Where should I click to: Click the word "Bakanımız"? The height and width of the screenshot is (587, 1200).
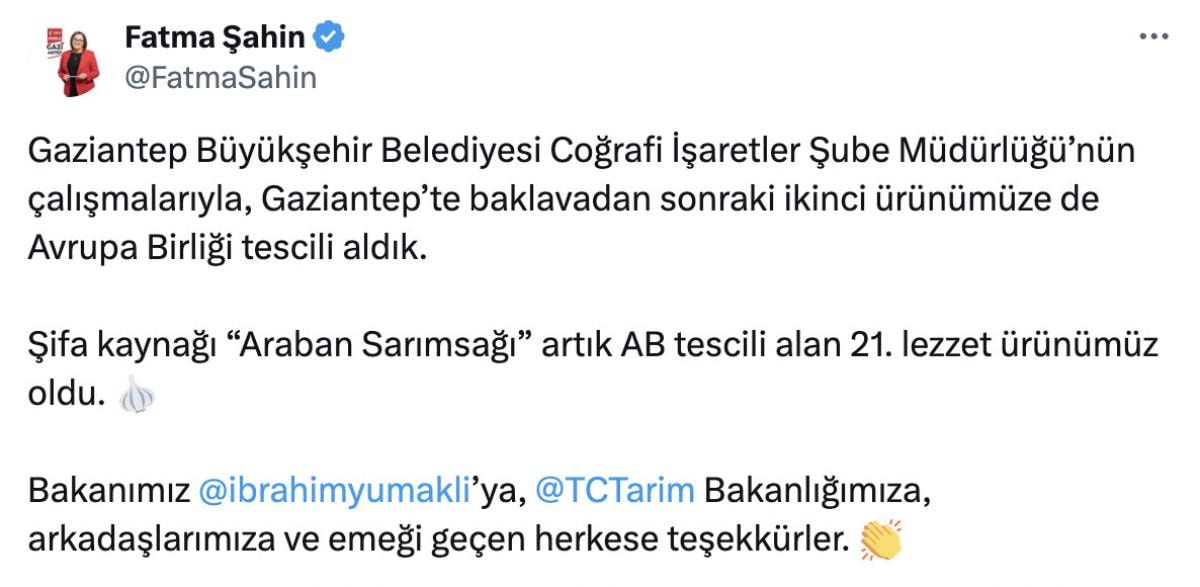coord(109,491)
